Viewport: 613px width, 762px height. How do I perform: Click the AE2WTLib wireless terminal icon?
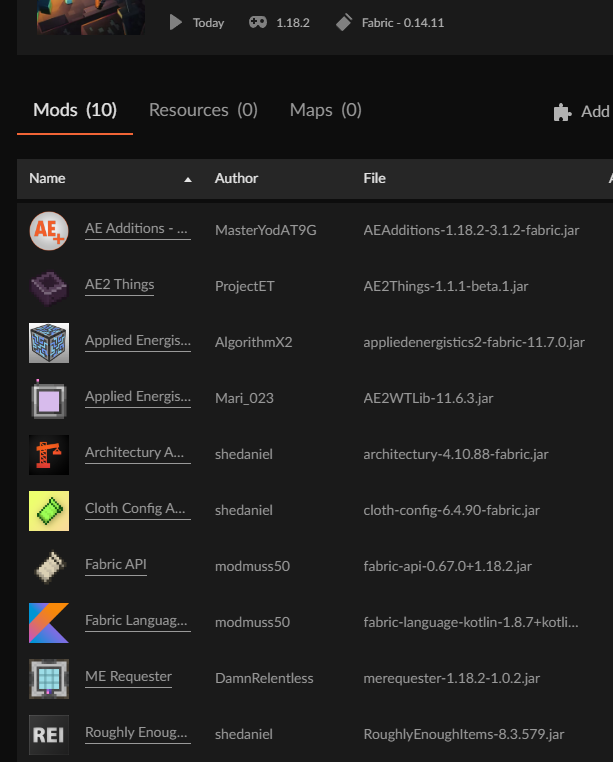(49, 398)
